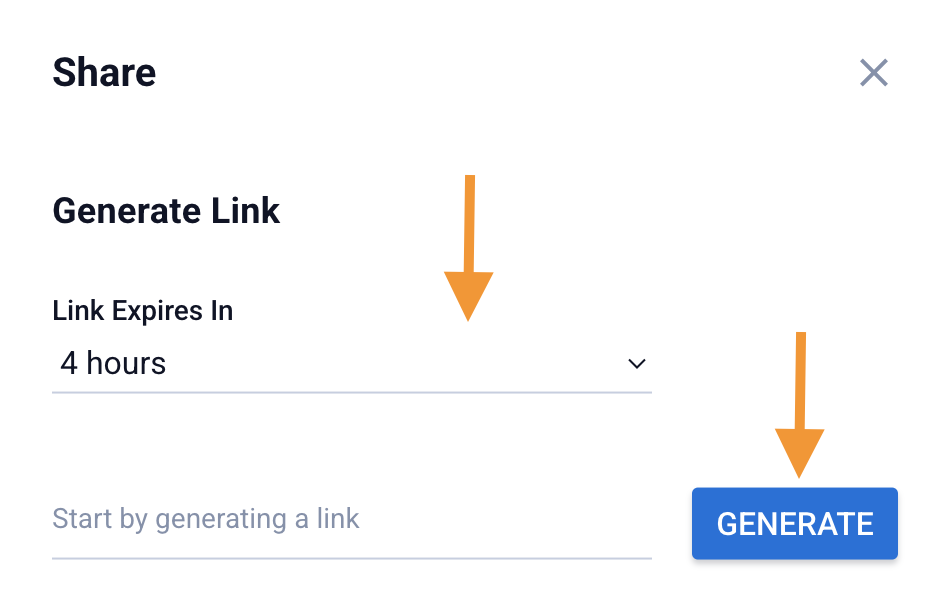Screen dimensions: 952x612
Task: Click the underline below the expiry selector
Action: click(x=351, y=392)
